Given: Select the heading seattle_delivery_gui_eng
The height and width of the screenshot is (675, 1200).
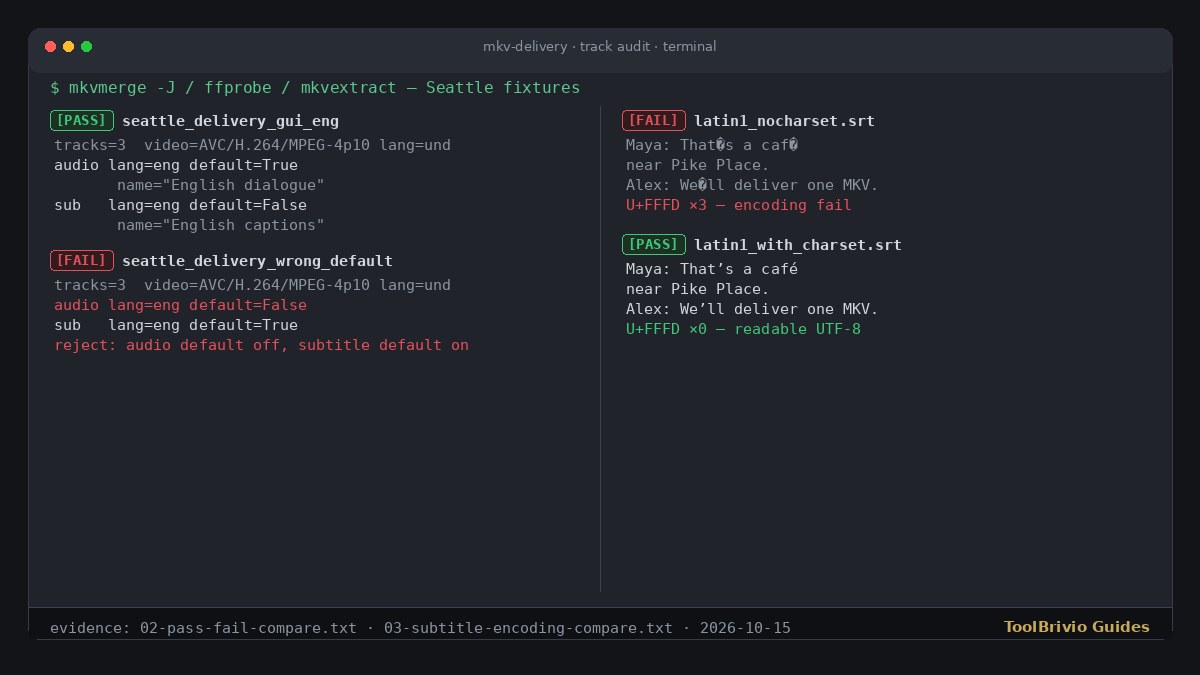Looking at the screenshot, I should coord(230,121).
